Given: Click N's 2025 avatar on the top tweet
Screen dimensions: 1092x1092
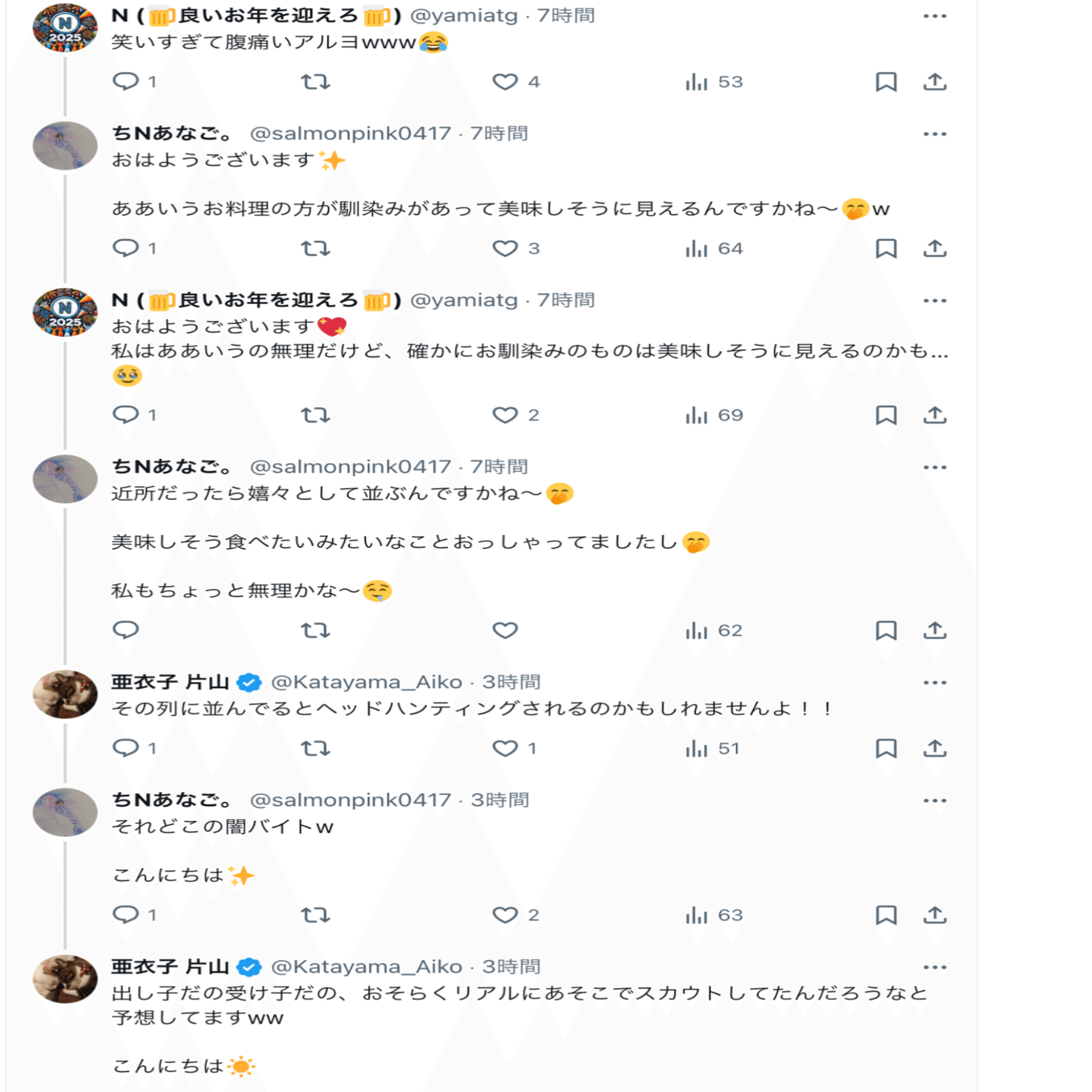Looking at the screenshot, I should (65, 27).
